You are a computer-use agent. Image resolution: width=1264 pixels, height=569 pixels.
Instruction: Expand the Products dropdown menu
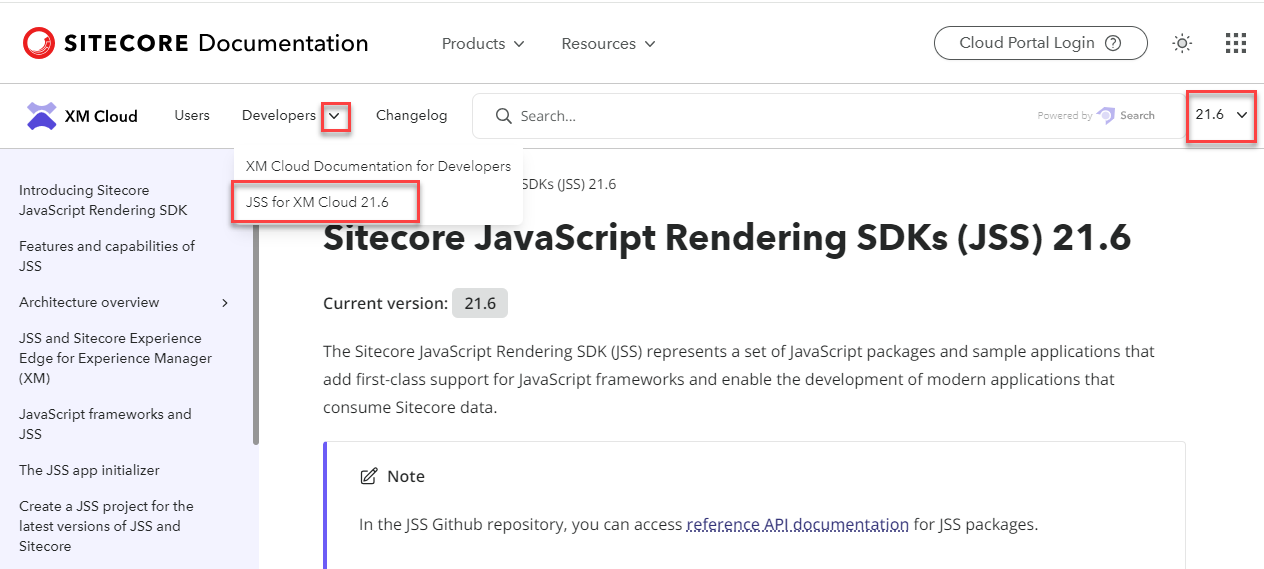click(x=483, y=44)
